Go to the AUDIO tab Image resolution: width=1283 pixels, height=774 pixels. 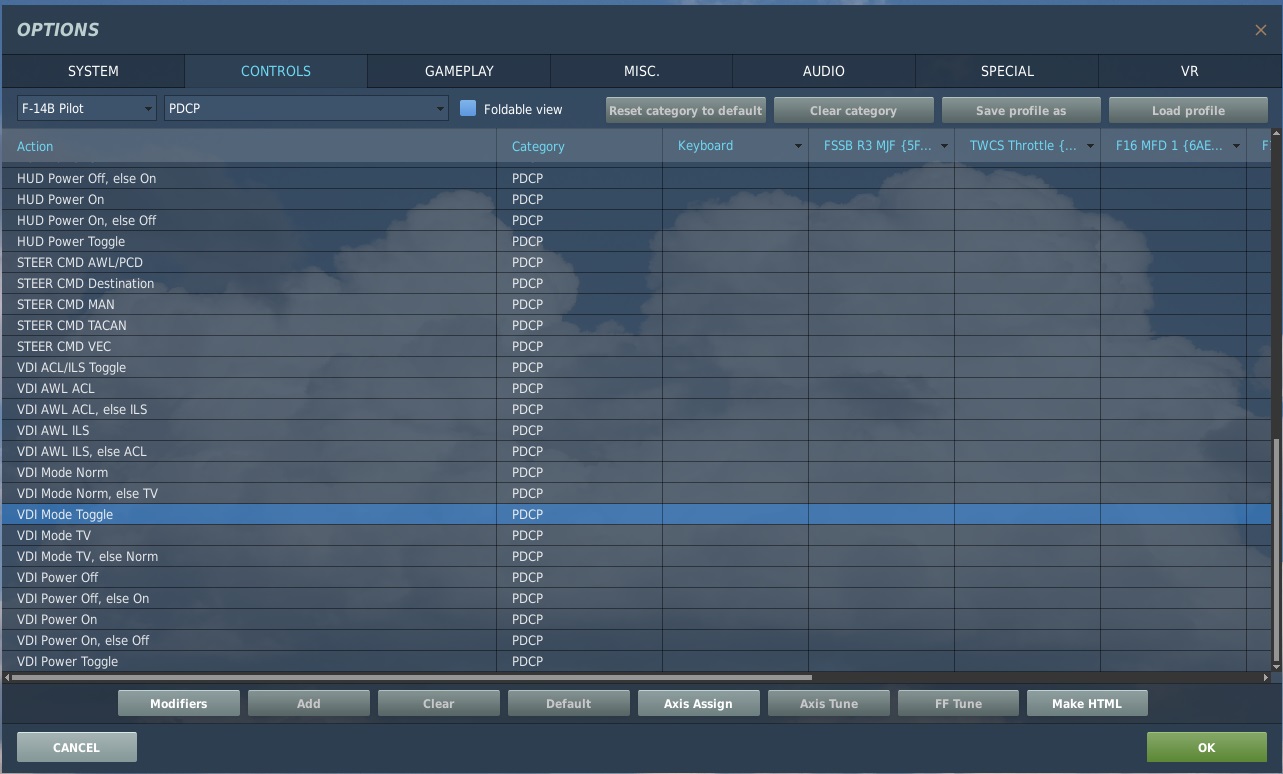824,71
